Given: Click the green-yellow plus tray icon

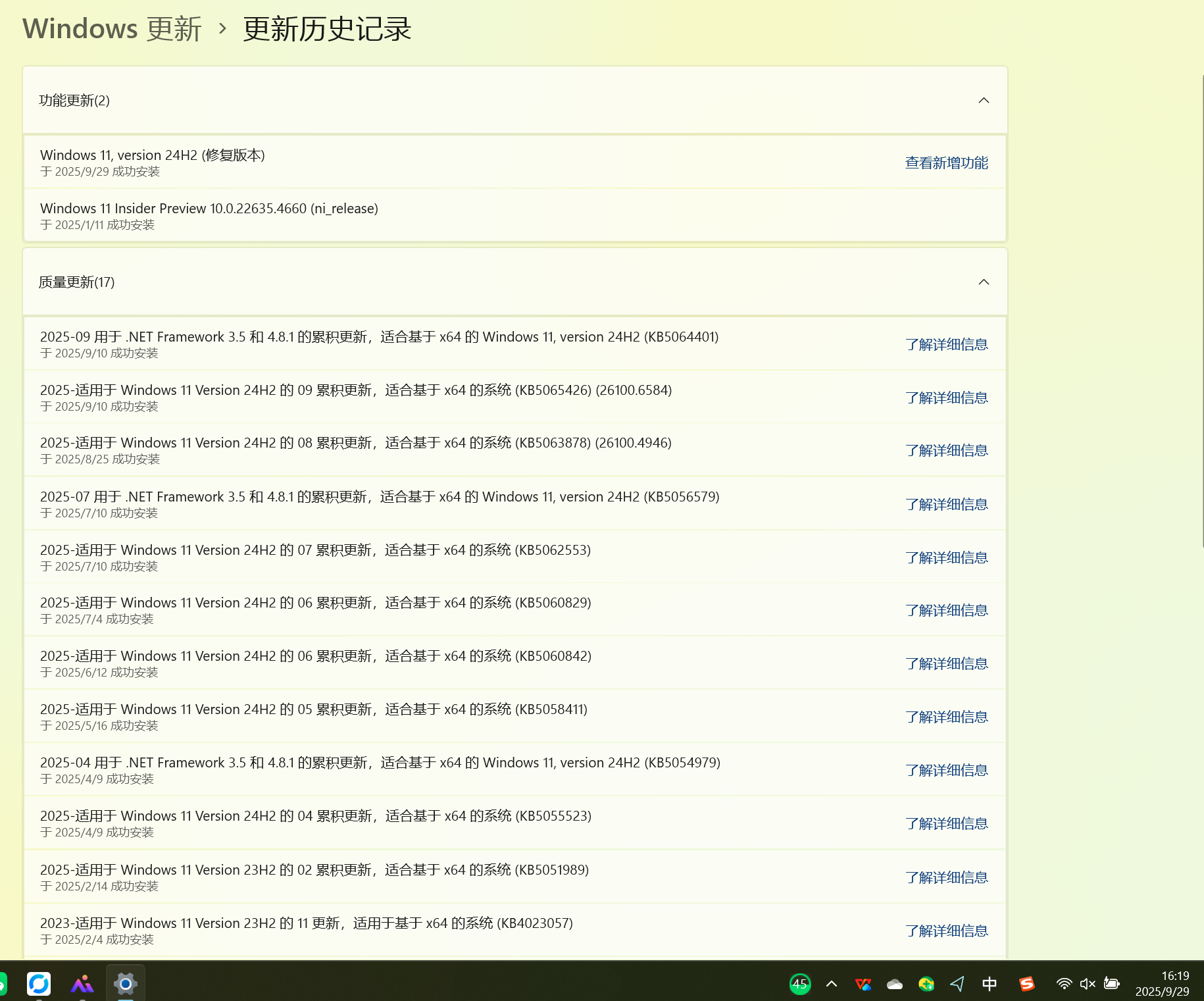Looking at the screenshot, I should pos(926,984).
